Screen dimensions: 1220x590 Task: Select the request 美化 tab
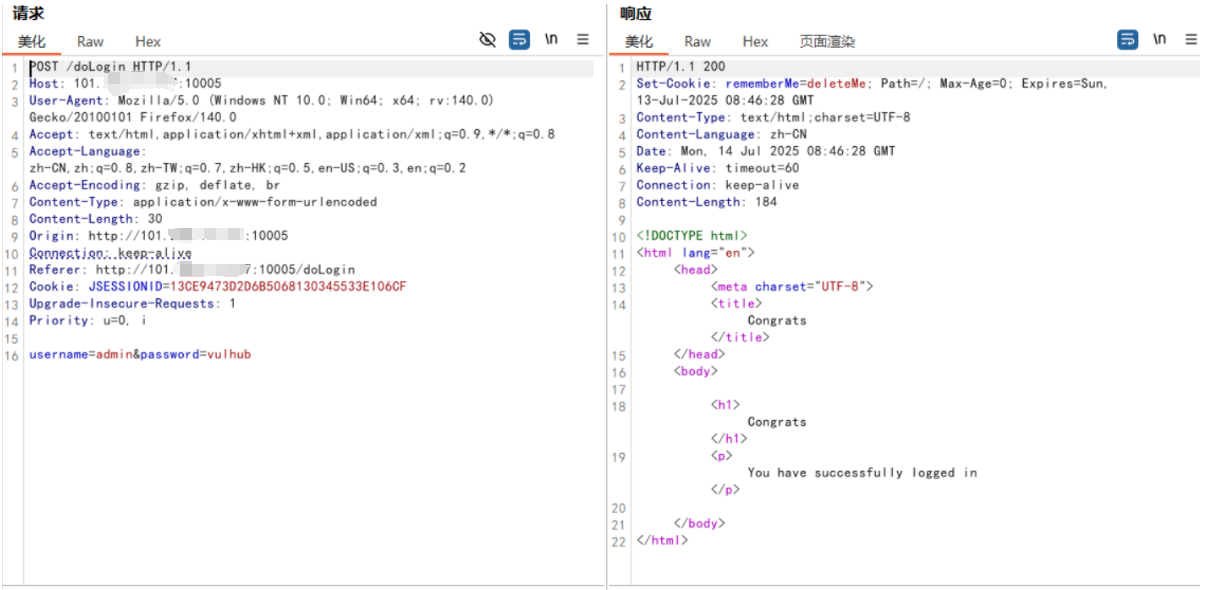[x=32, y=41]
